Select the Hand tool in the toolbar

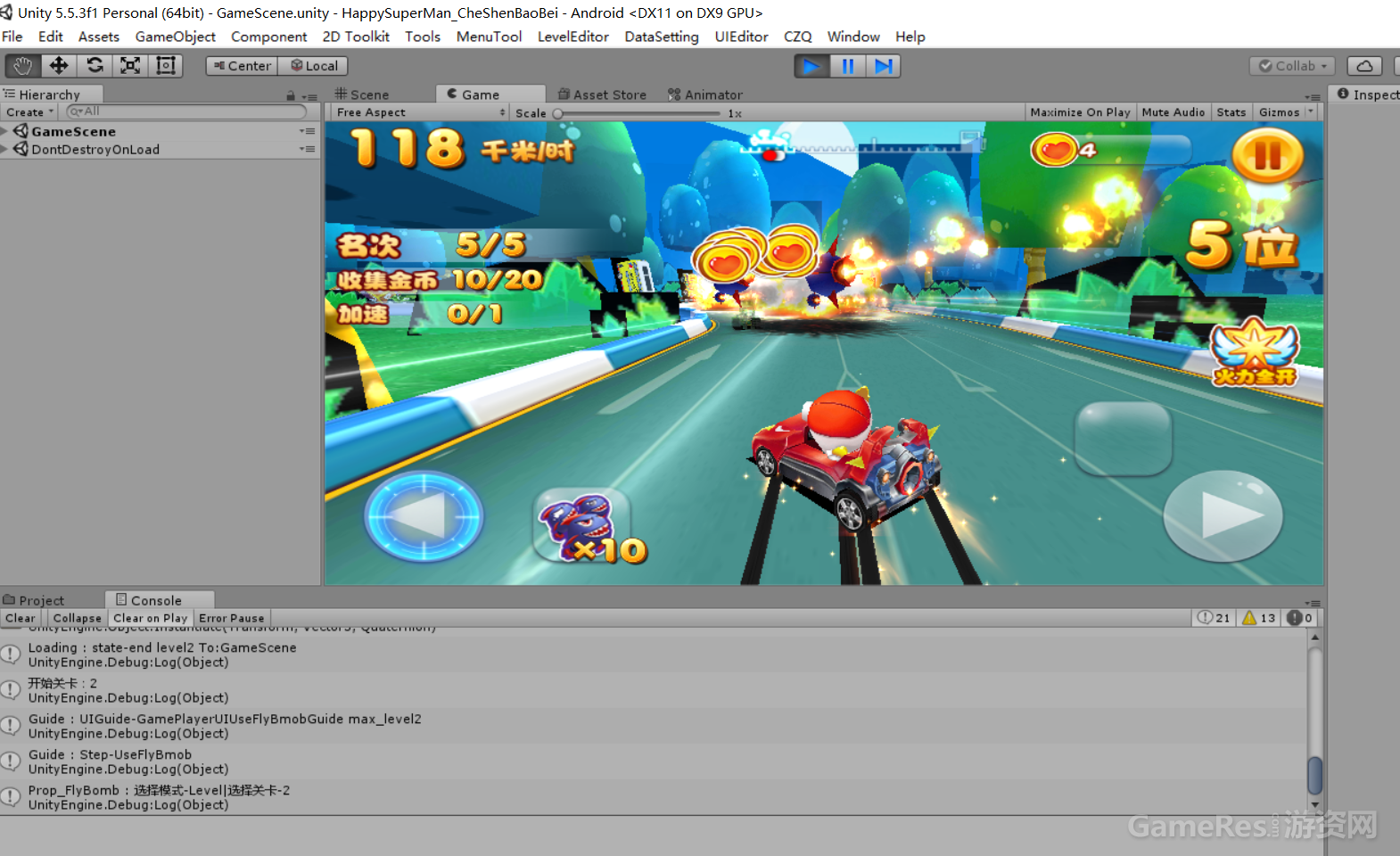[22, 66]
